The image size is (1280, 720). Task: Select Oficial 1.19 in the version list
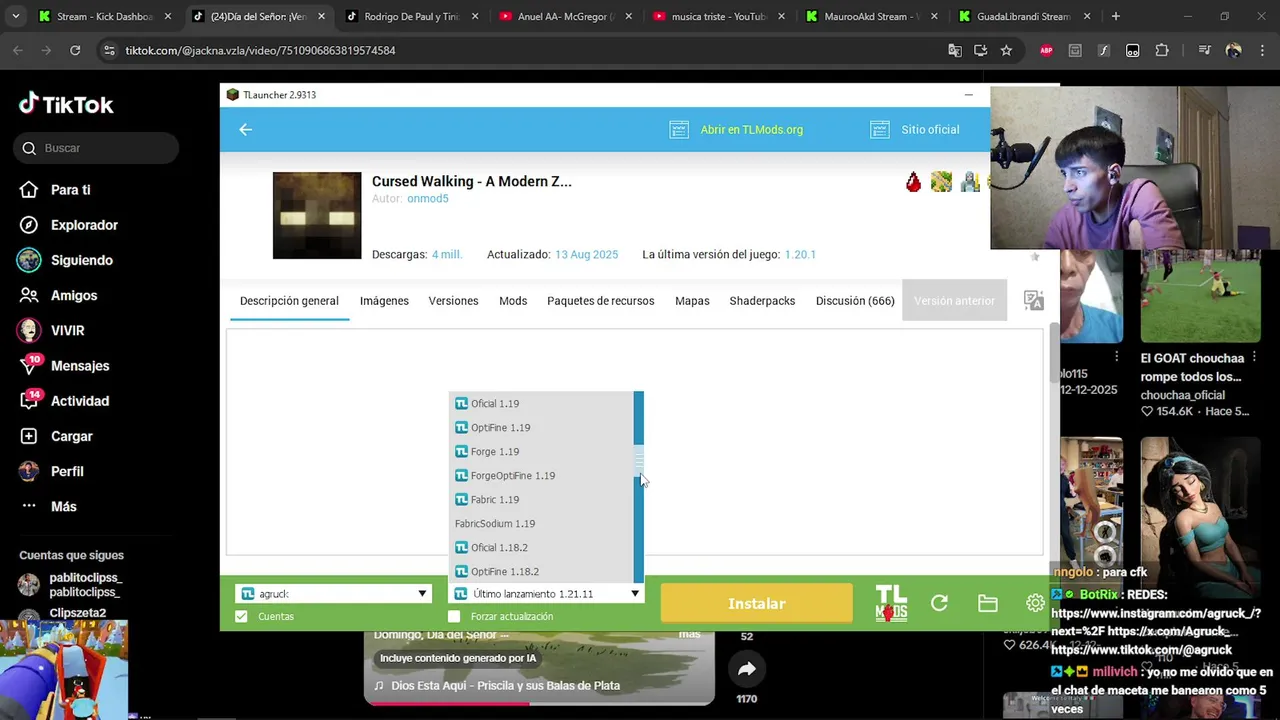[541, 403]
